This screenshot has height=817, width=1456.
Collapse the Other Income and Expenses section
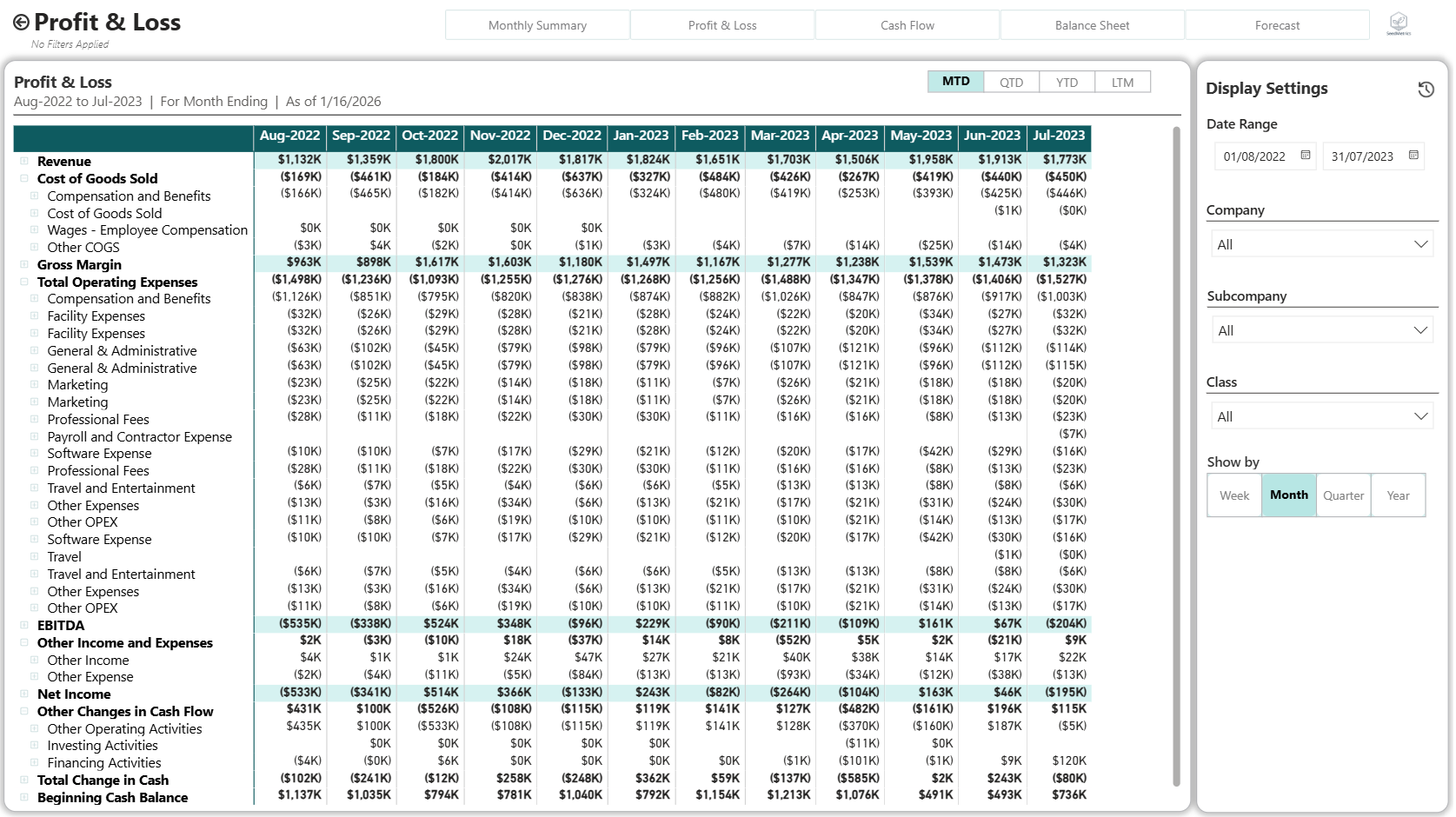(x=25, y=643)
